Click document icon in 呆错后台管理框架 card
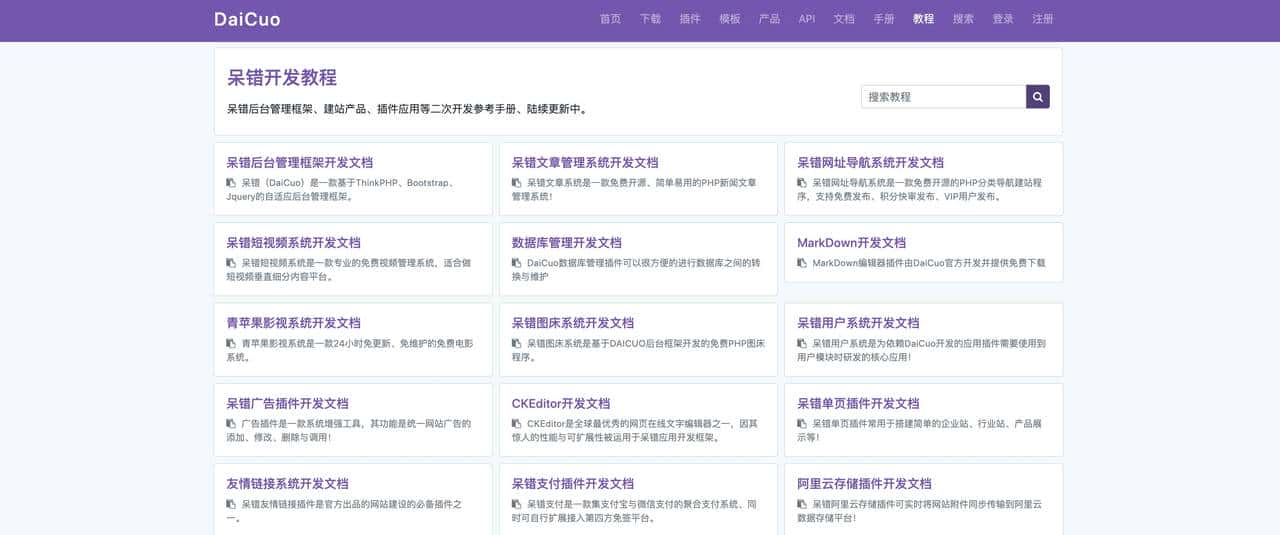Viewport: 1280px width, 535px height. [x=231, y=183]
